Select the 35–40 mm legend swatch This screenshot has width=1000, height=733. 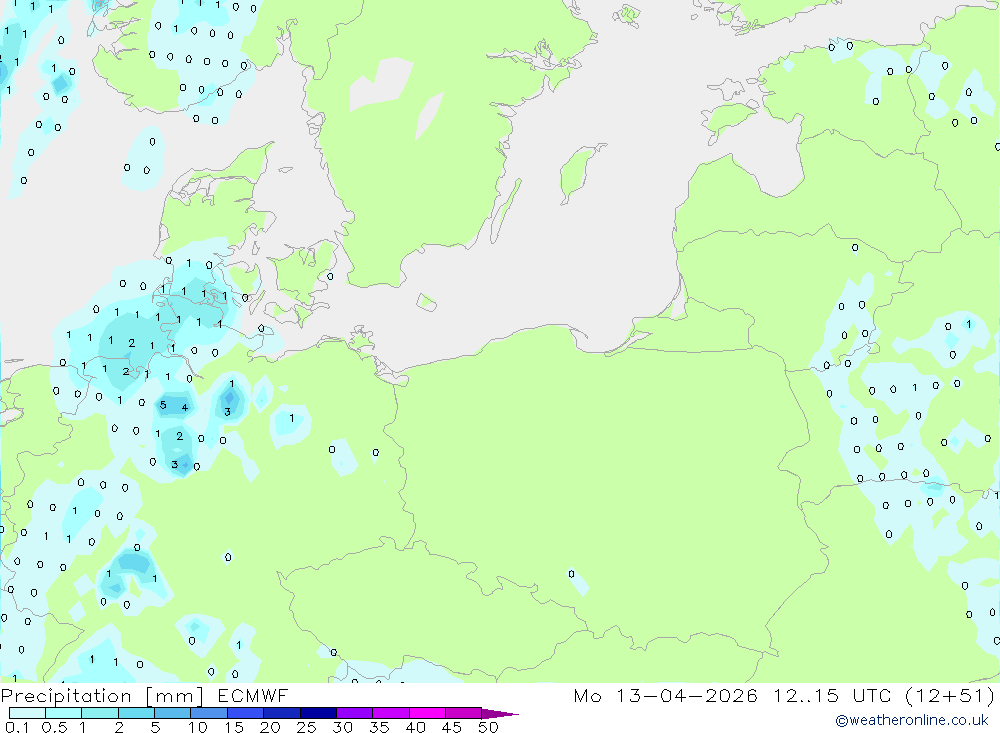coord(390,713)
